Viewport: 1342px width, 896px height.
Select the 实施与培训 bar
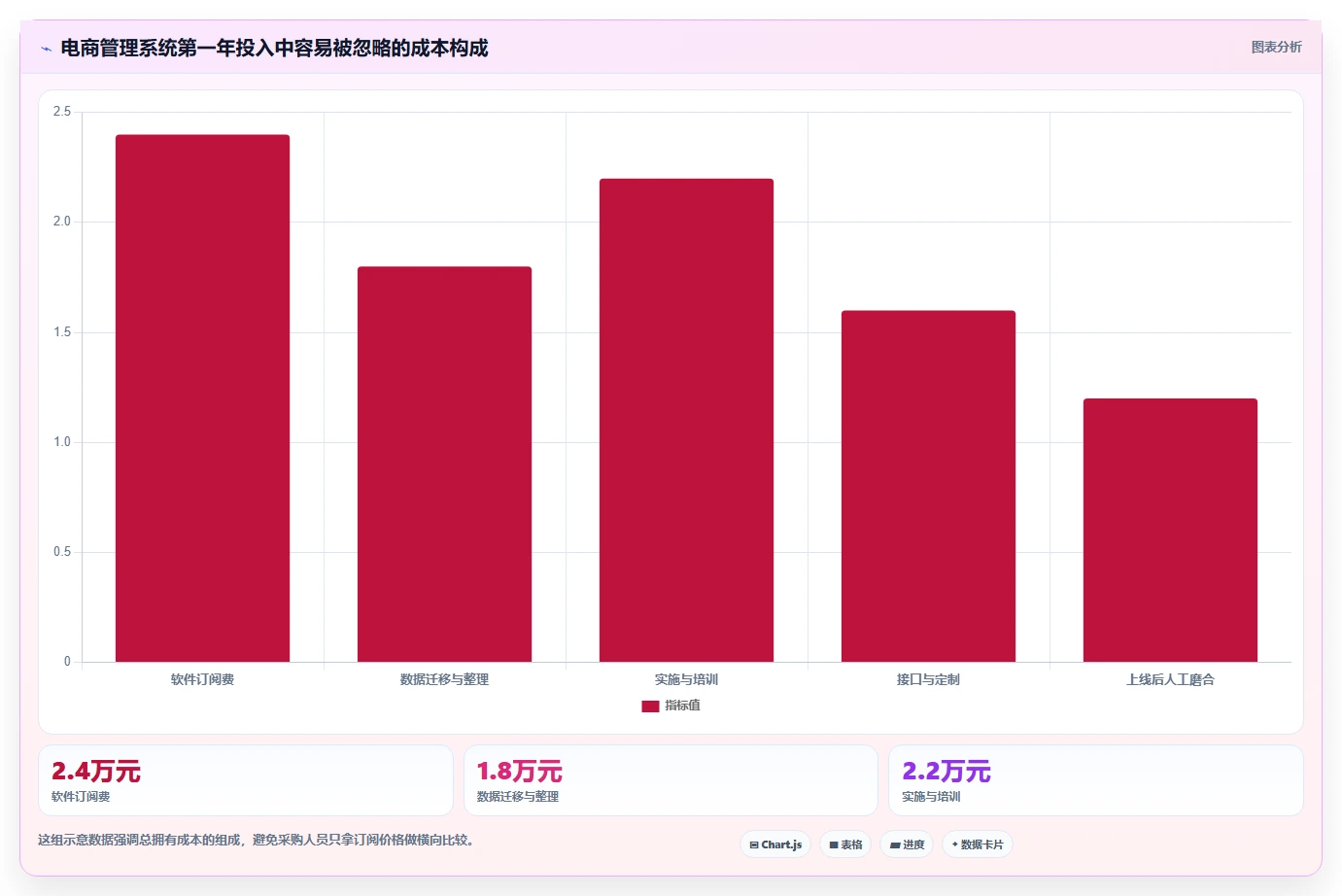[x=686, y=420]
